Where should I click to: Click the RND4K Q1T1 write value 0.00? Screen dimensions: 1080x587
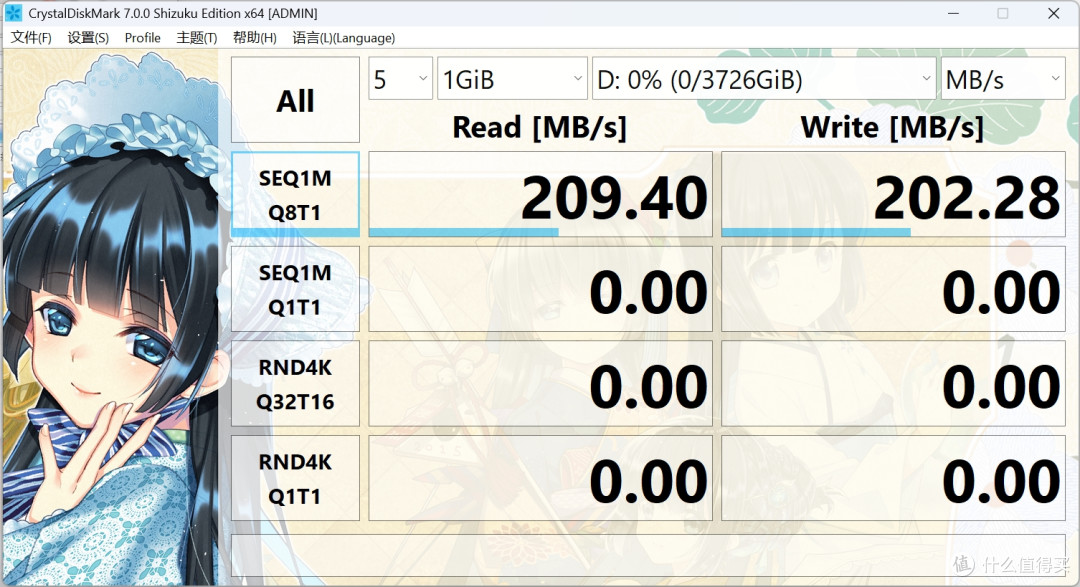point(893,478)
